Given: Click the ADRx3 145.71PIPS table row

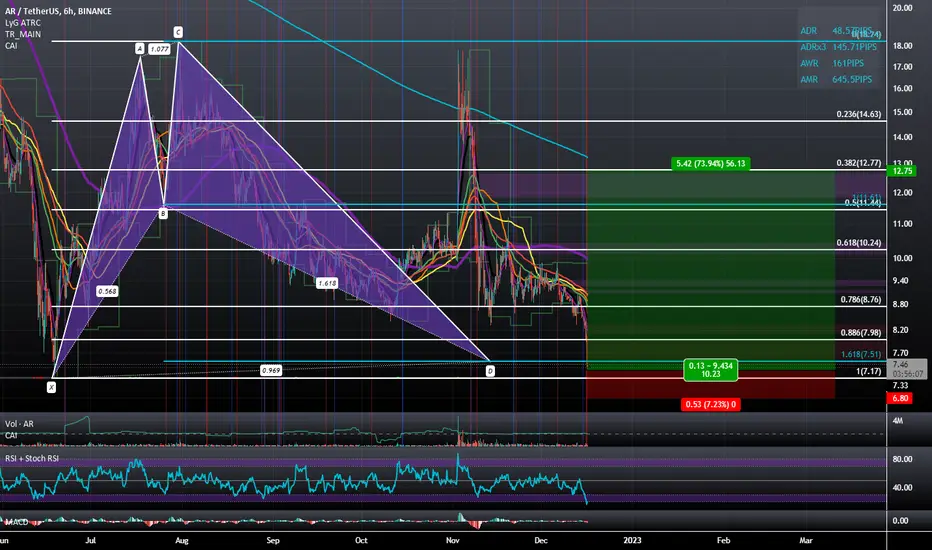Looking at the screenshot, I should point(838,47).
